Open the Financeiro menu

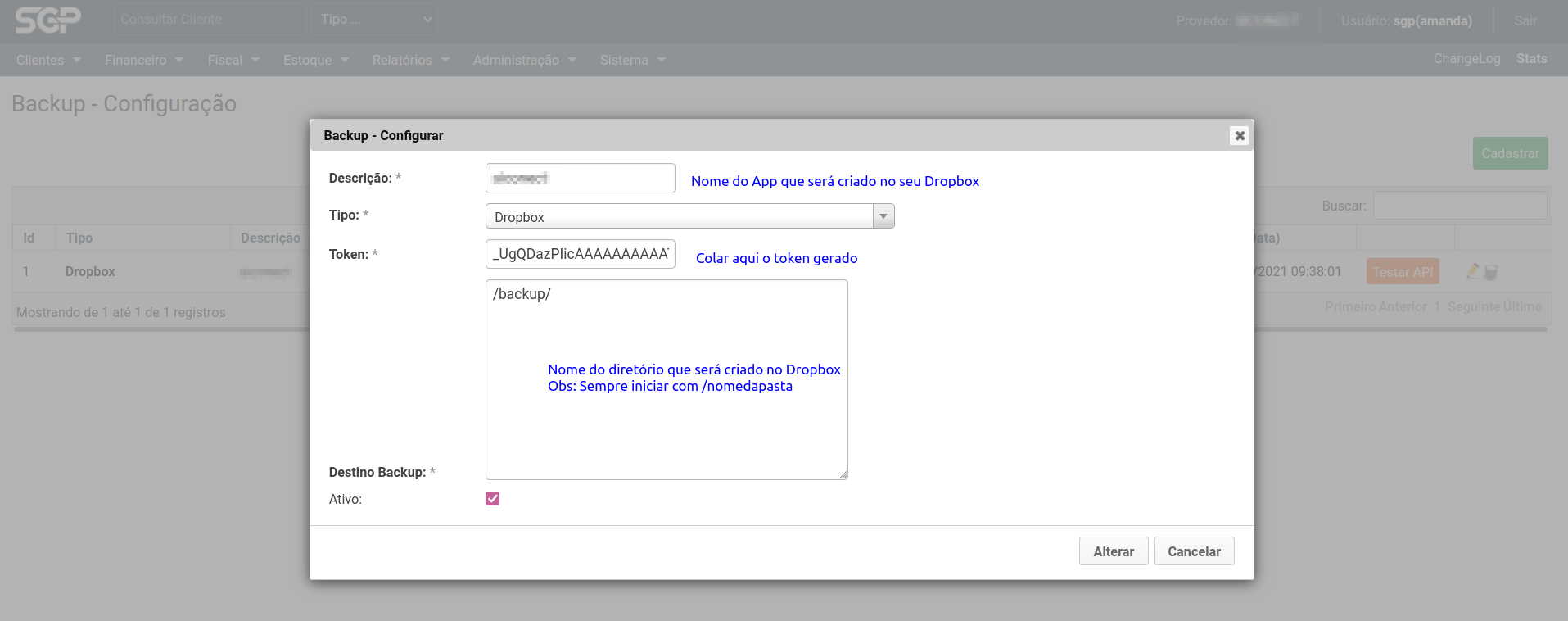143,60
